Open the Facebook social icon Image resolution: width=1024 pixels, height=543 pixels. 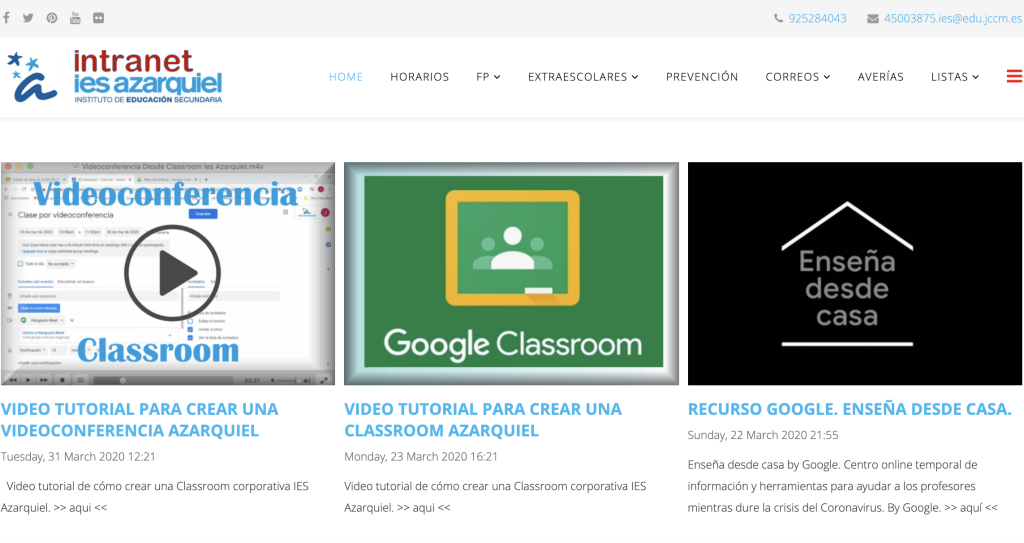click(6, 18)
